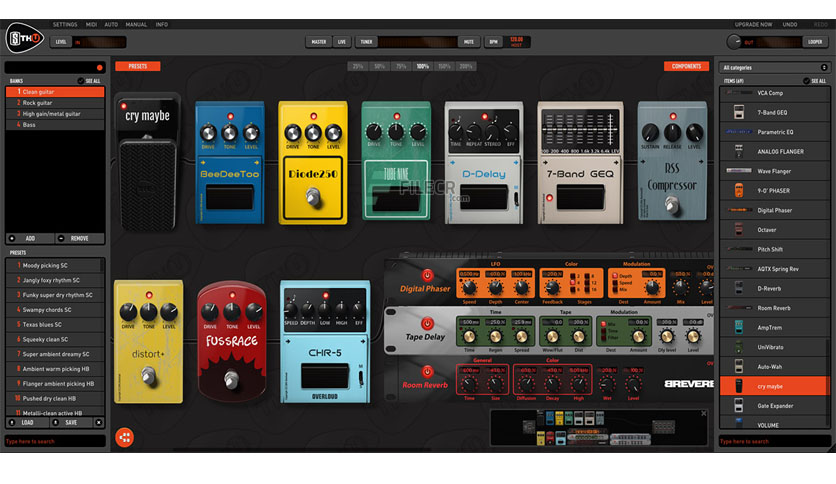Select the Pitch Shift component

coord(774,249)
